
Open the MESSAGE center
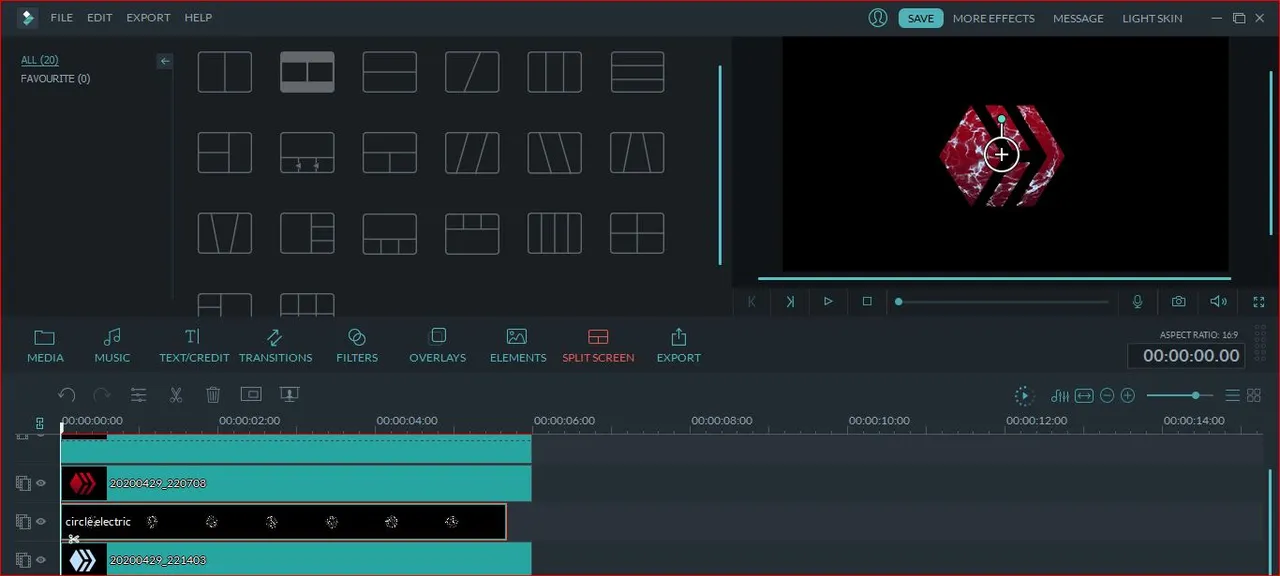1078,18
